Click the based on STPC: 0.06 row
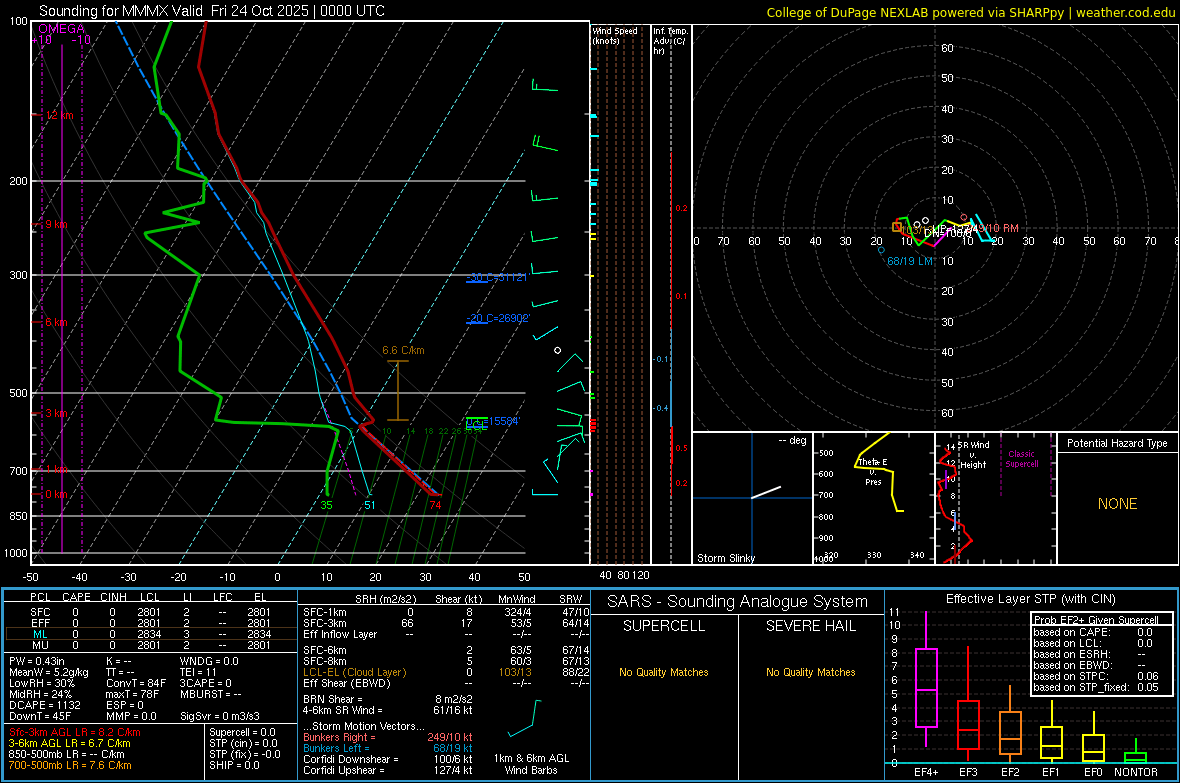This screenshot has height=783, width=1180. (1096, 676)
